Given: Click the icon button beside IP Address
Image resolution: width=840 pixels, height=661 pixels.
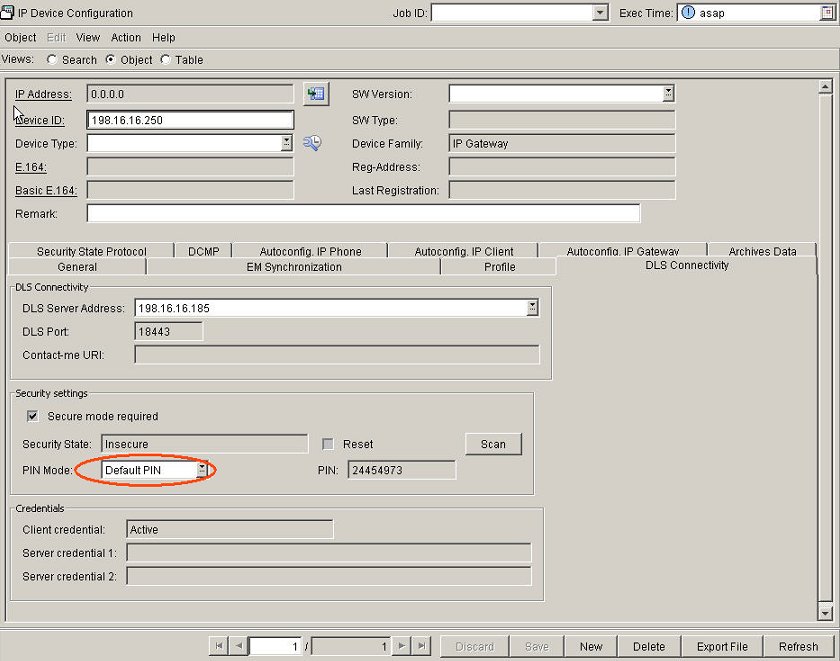Looking at the screenshot, I should tap(316, 94).
